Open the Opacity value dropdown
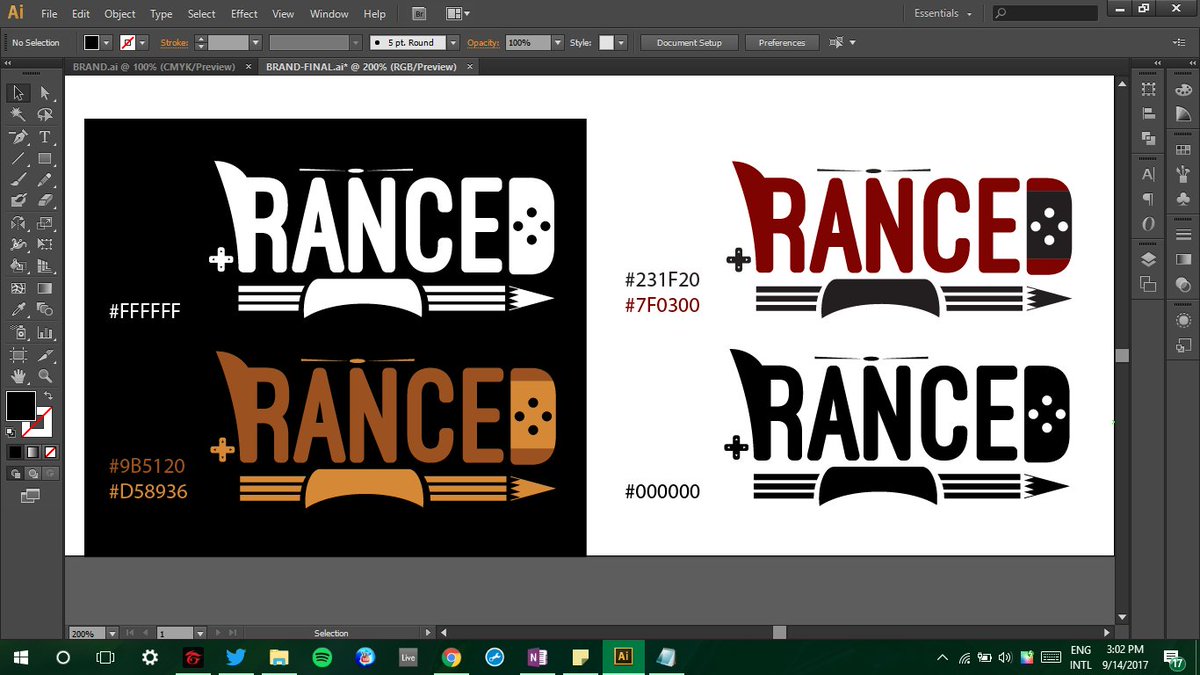Viewport: 1200px width, 675px height. point(557,43)
